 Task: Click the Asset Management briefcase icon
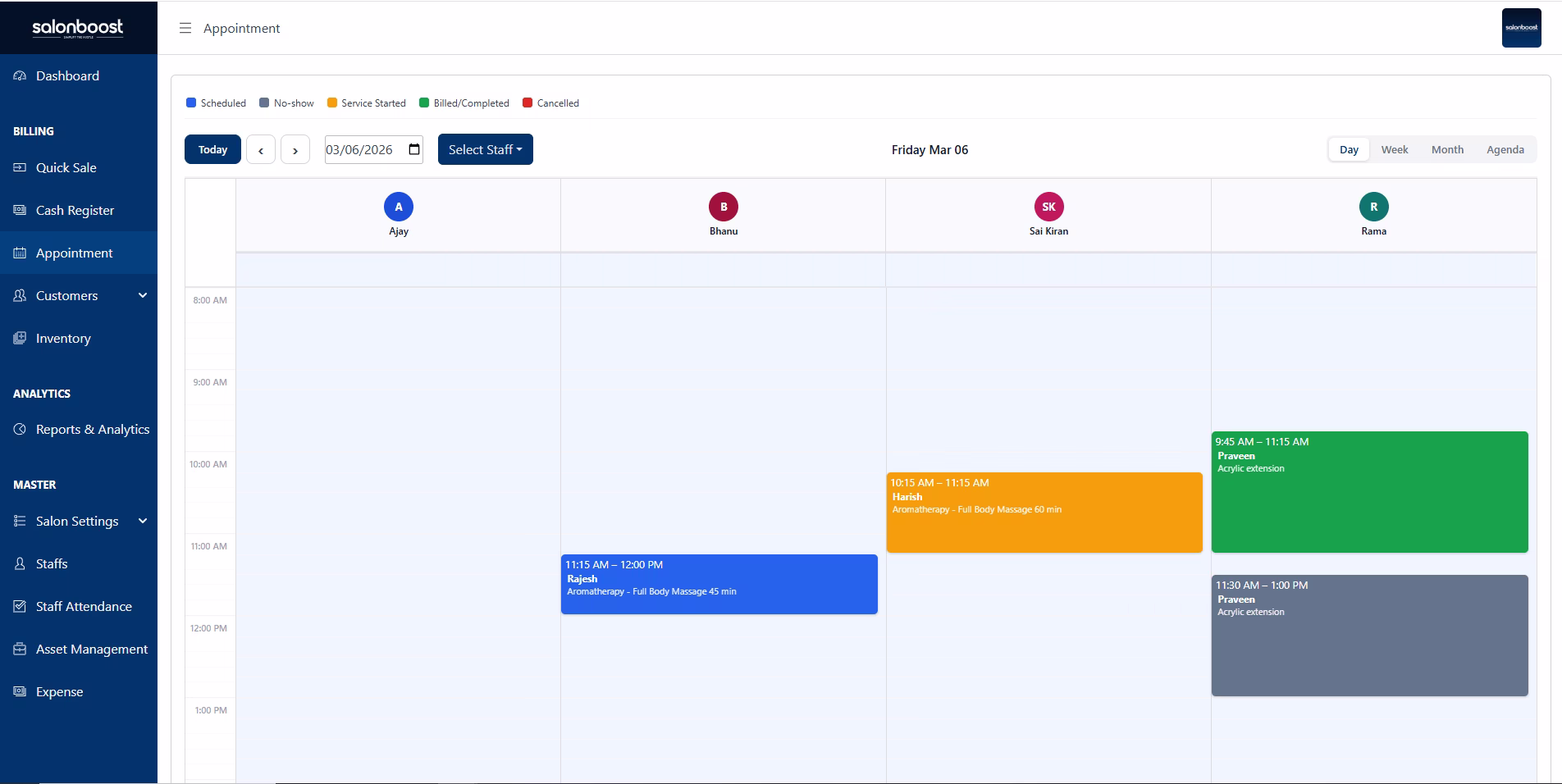tap(20, 649)
